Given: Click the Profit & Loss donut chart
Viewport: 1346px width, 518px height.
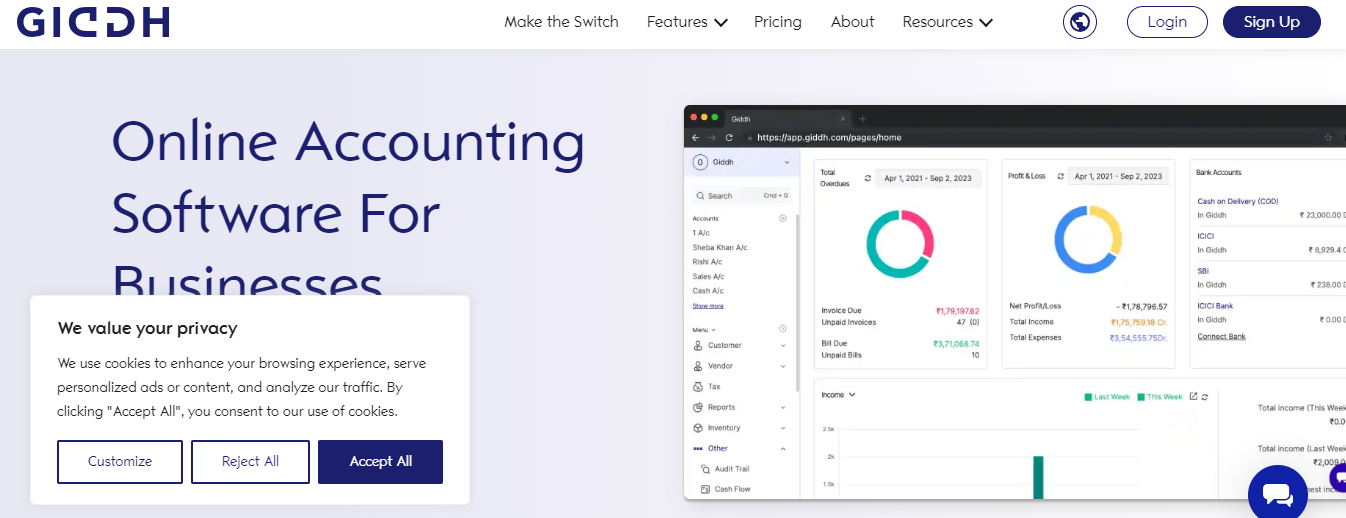Looking at the screenshot, I should point(1088,241).
